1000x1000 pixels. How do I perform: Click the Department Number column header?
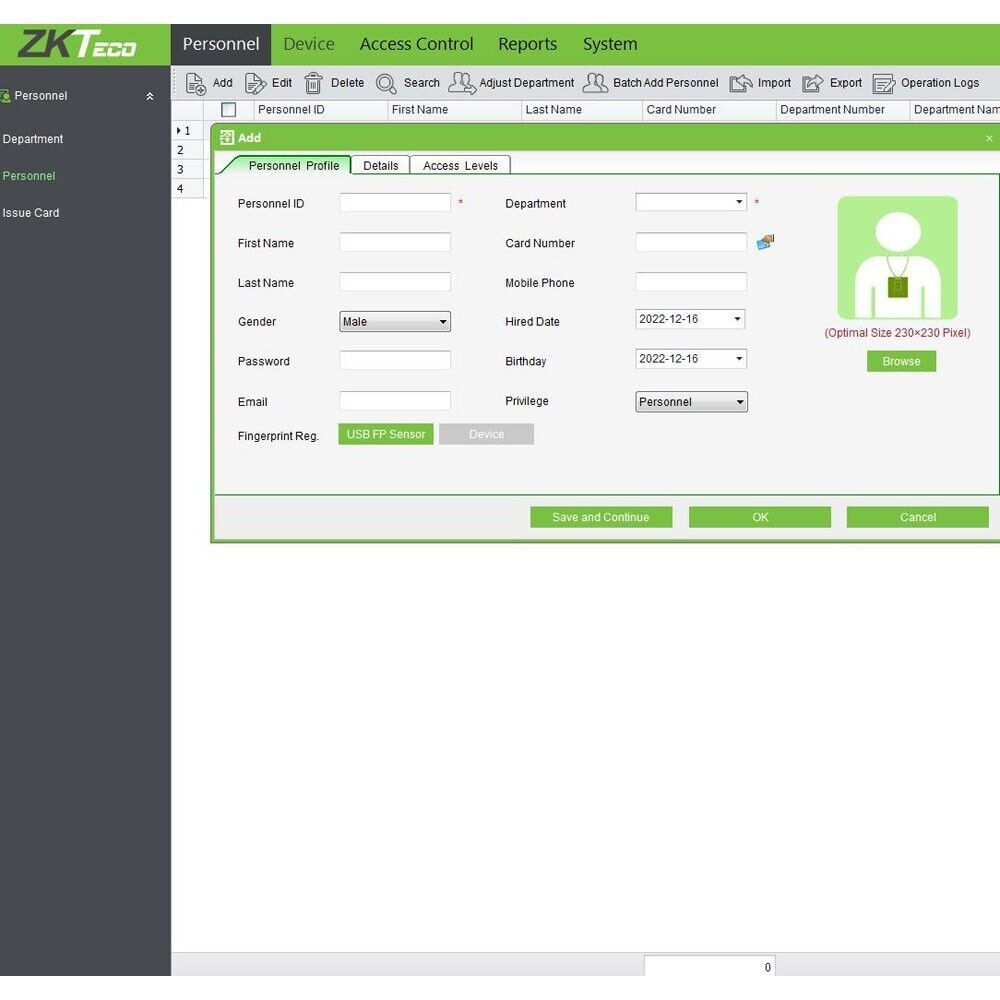(x=843, y=110)
